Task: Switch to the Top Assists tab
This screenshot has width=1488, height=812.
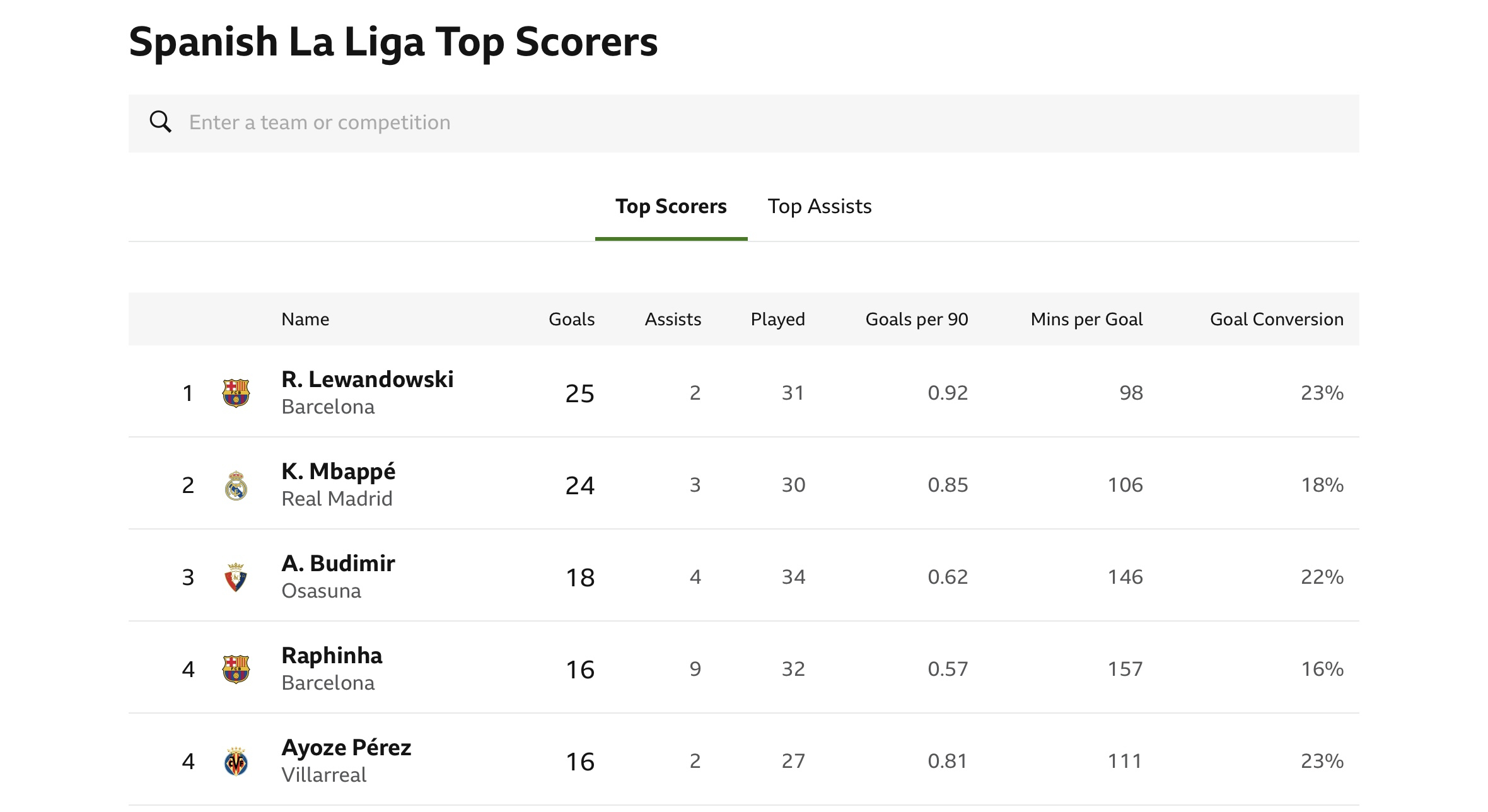Action: click(819, 206)
